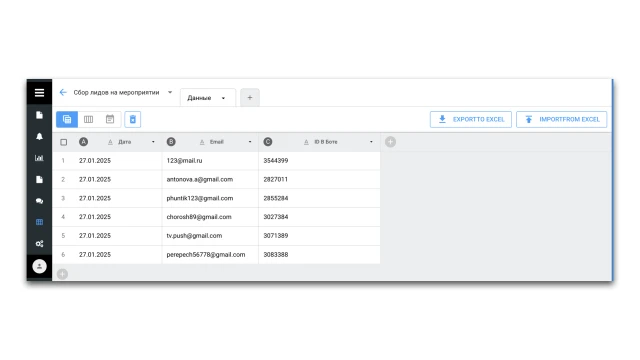Switch to the table grid view
The image size is (640, 360).
[x=67, y=119]
